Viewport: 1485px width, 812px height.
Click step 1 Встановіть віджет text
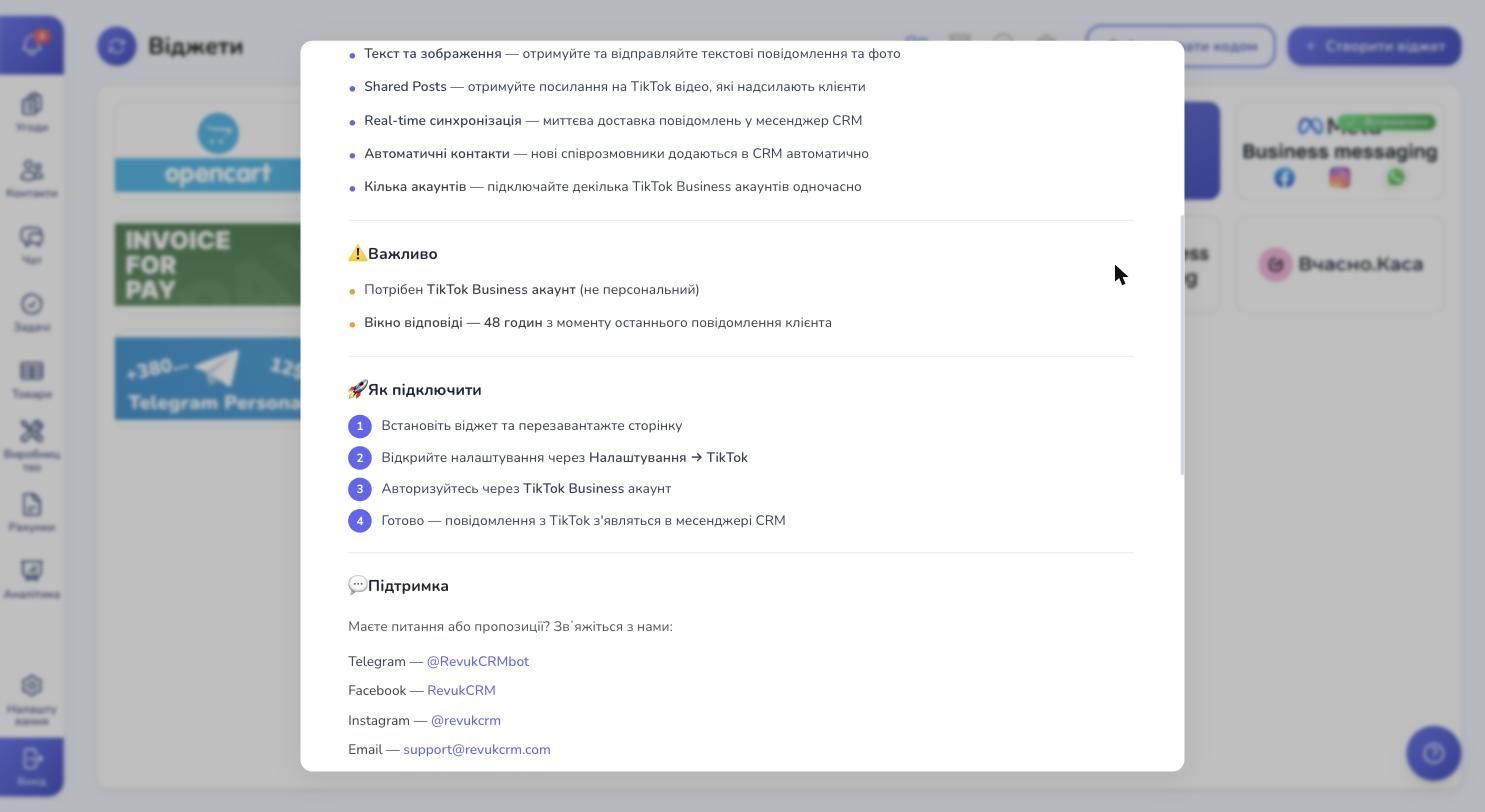pos(531,426)
